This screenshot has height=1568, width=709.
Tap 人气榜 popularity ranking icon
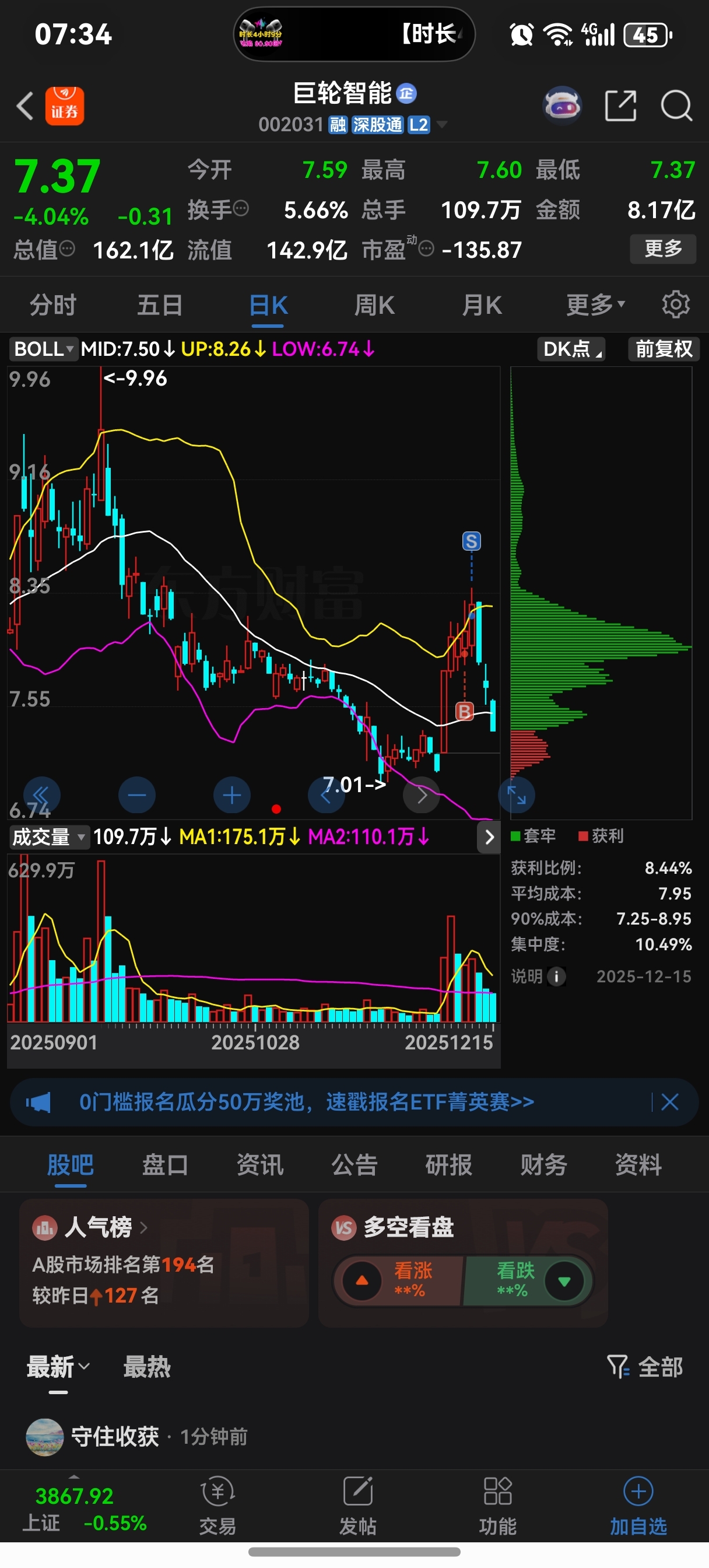pyautogui.click(x=44, y=1227)
